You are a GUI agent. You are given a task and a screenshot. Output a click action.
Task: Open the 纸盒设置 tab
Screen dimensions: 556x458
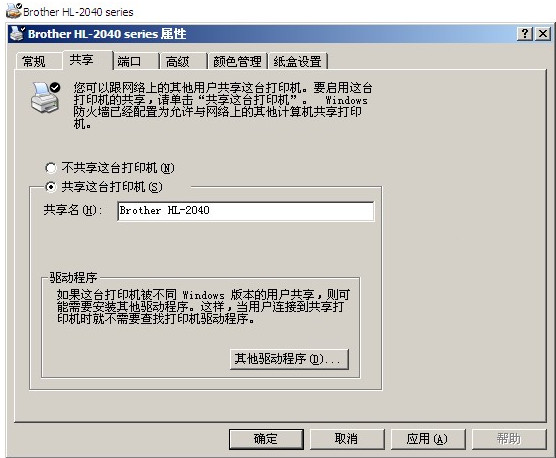(297, 62)
